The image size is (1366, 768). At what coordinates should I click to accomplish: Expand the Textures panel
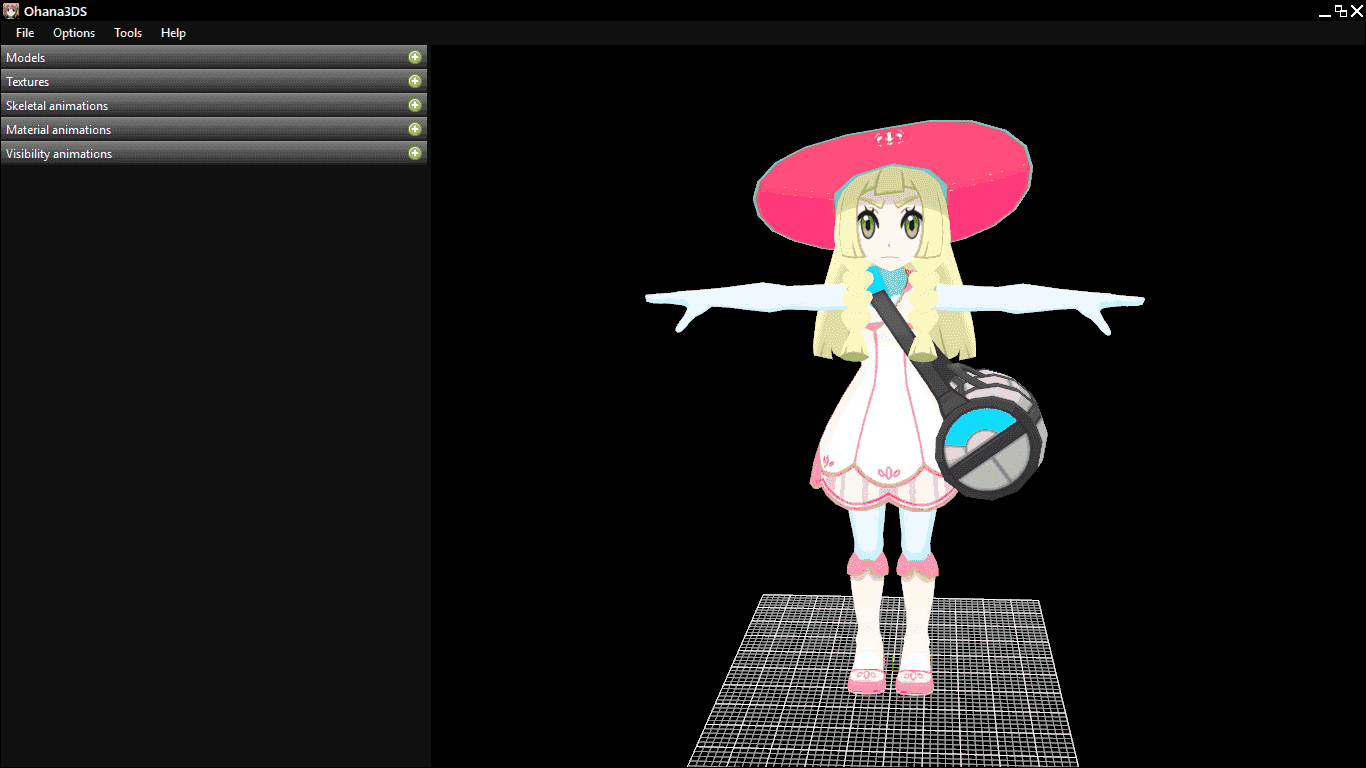[415, 81]
